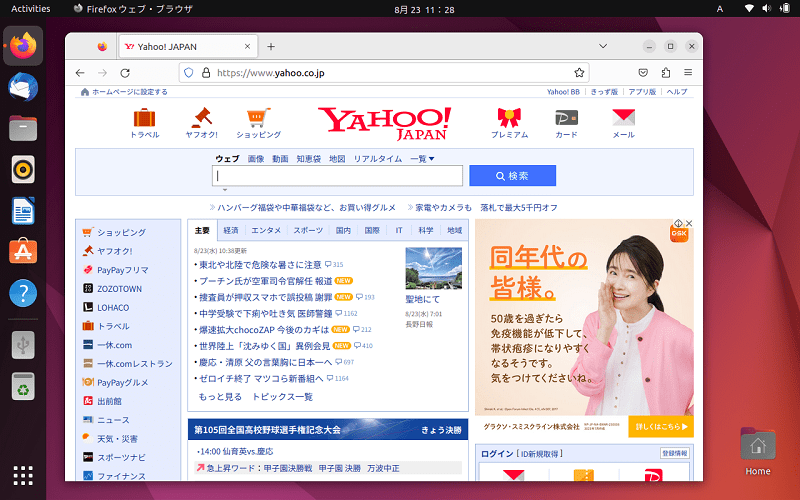The height and width of the screenshot is (500, 800).
Task: Open 天気・災害 in the left sidebar
Action: [117, 439]
